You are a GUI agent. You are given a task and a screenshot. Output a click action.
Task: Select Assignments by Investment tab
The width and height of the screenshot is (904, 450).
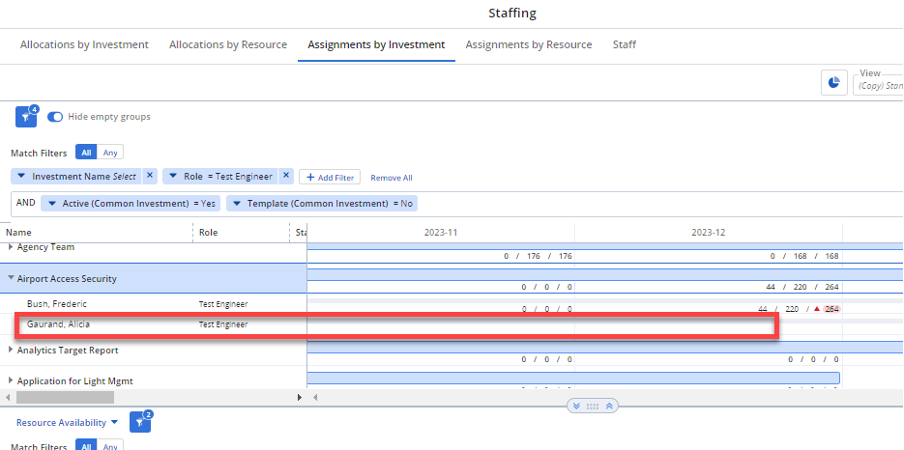click(x=376, y=44)
